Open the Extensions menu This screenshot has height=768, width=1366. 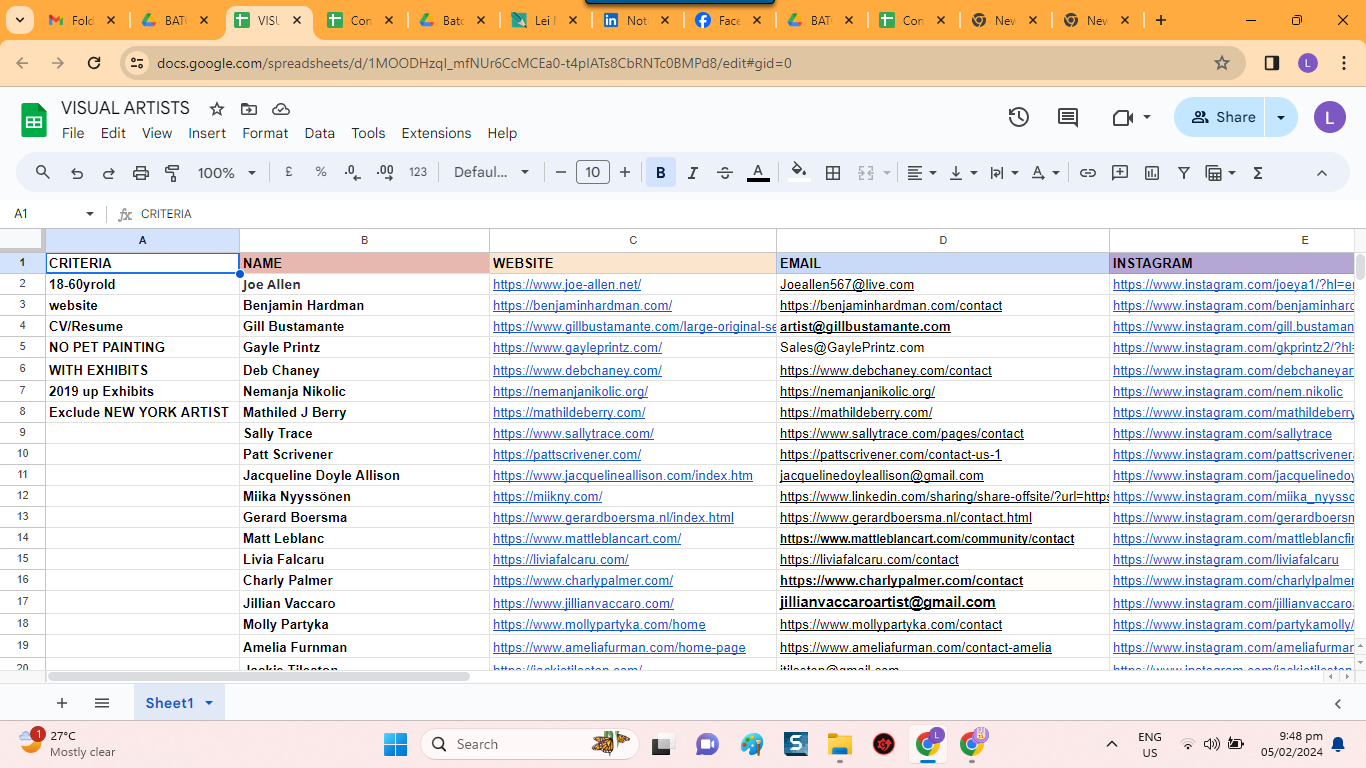pyautogui.click(x=436, y=133)
